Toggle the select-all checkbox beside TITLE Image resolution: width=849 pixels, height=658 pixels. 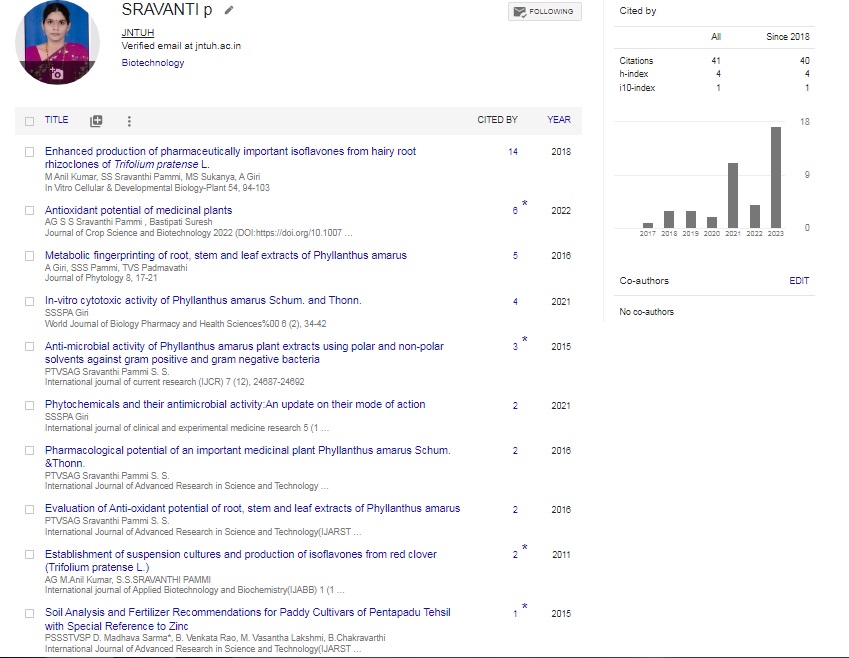(x=29, y=121)
